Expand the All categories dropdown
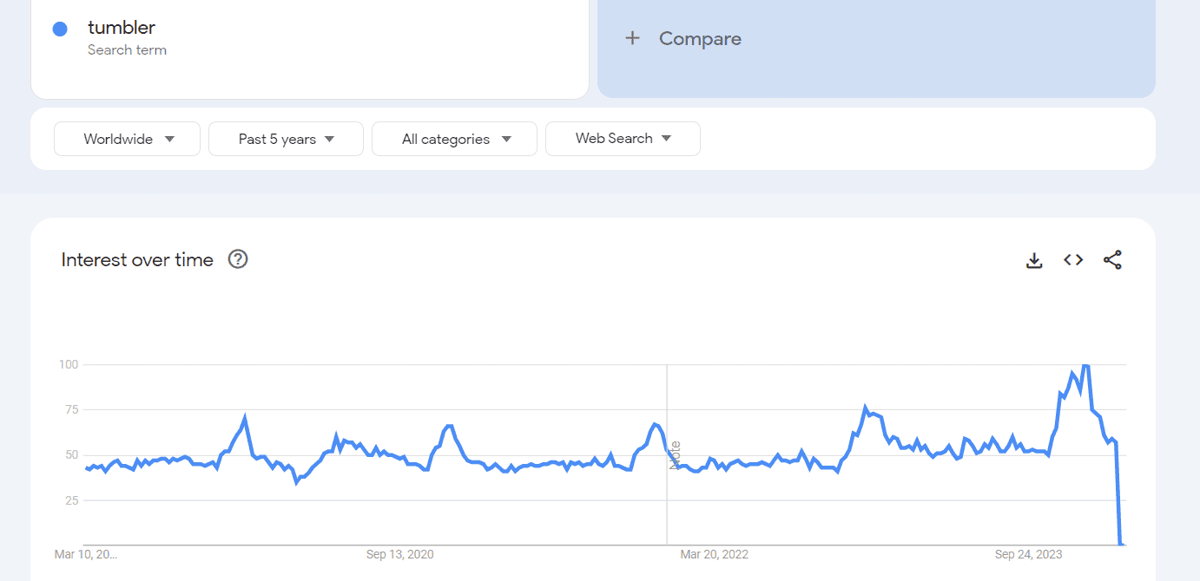The height and width of the screenshot is (581, 1200). pos(454,139)
